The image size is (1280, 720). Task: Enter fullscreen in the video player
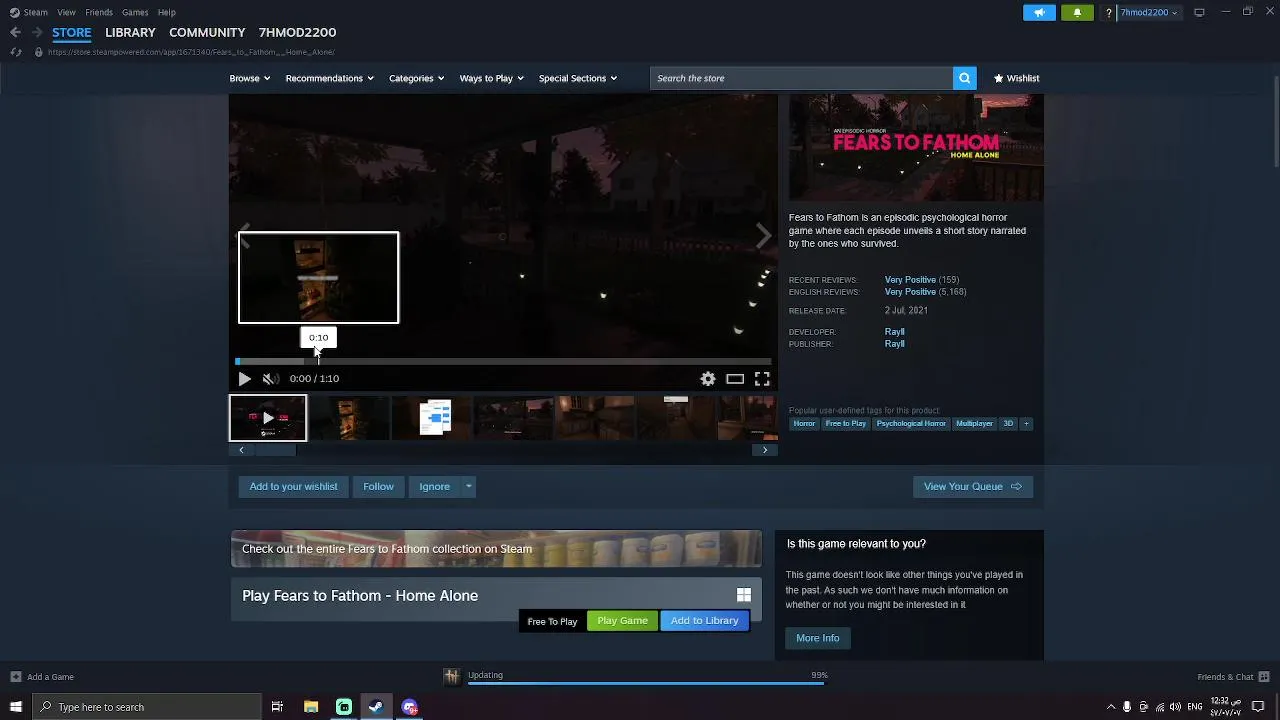(x=762, y=378)
